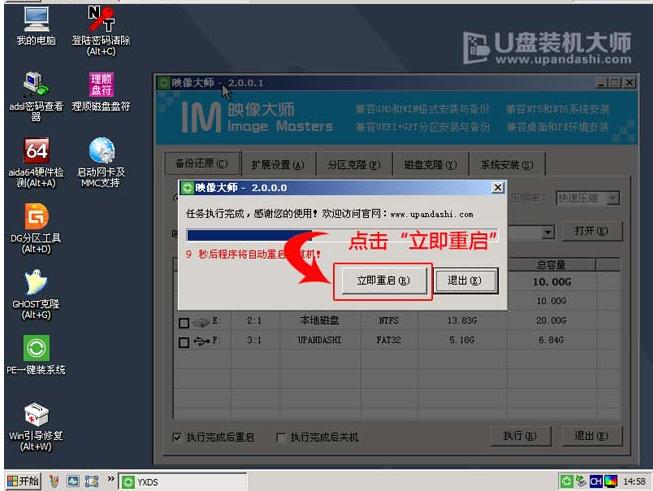The height and width of the screenshot is (491, 653).
Task: Tick the F: UPANDASHI drive checkbox
Action: (x=183, y=342)
